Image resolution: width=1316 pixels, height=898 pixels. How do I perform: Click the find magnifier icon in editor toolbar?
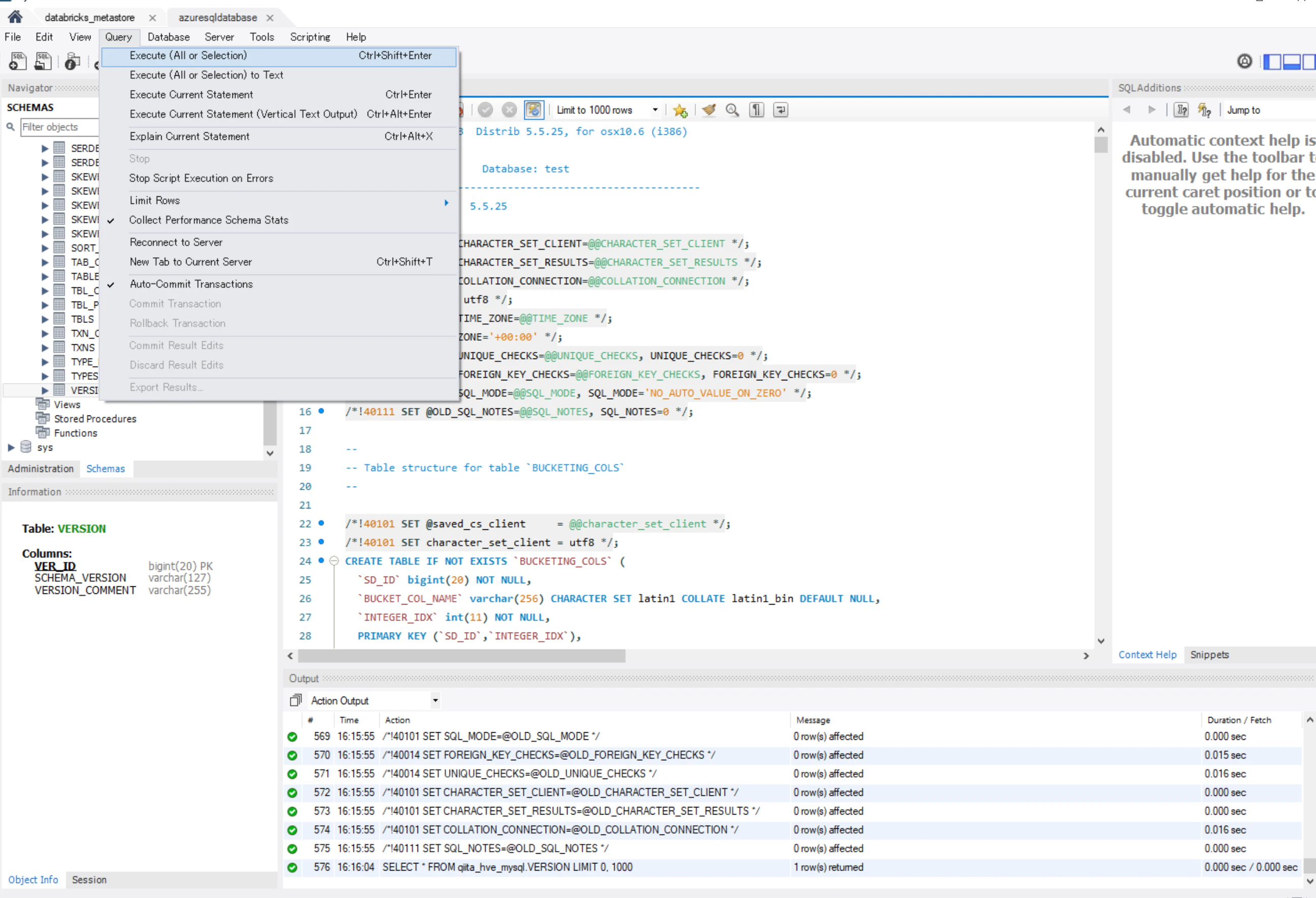(732, 110)
